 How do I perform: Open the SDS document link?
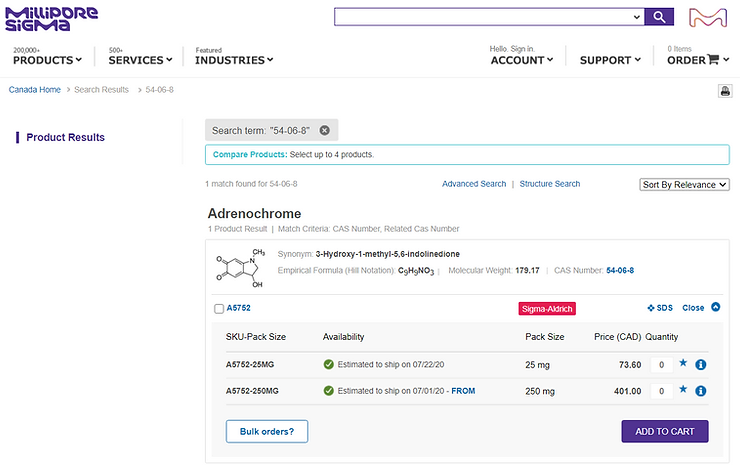[x=659, y=308]
